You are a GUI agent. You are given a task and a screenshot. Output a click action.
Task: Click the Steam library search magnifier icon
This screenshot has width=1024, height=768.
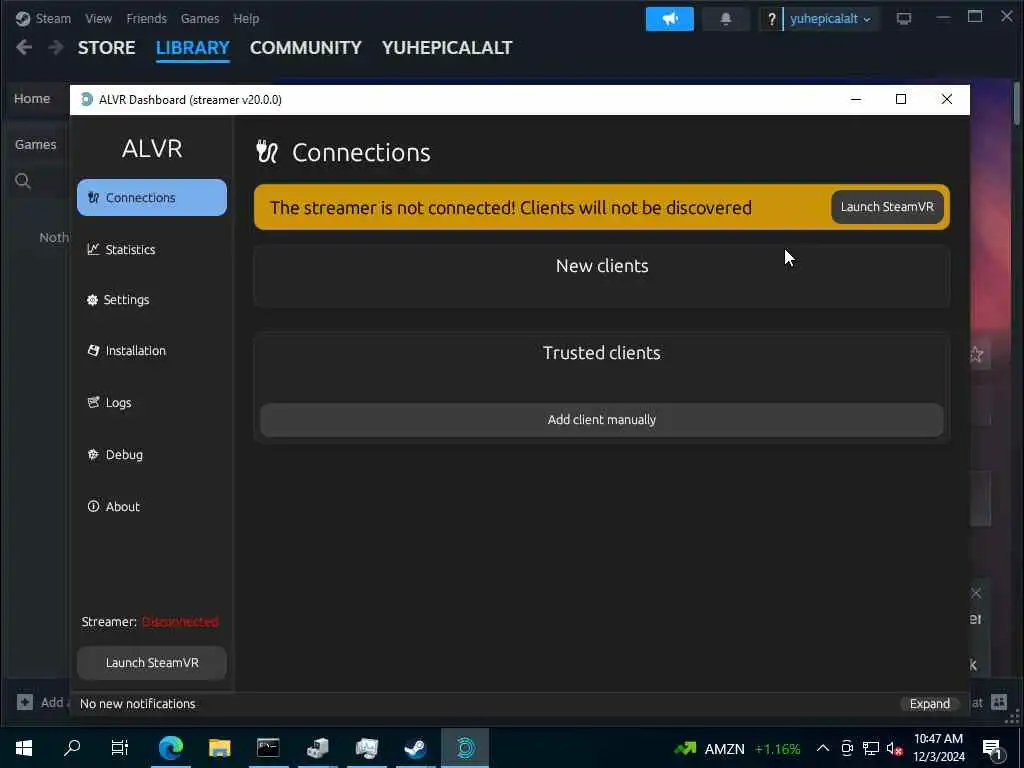coord(23,181)
